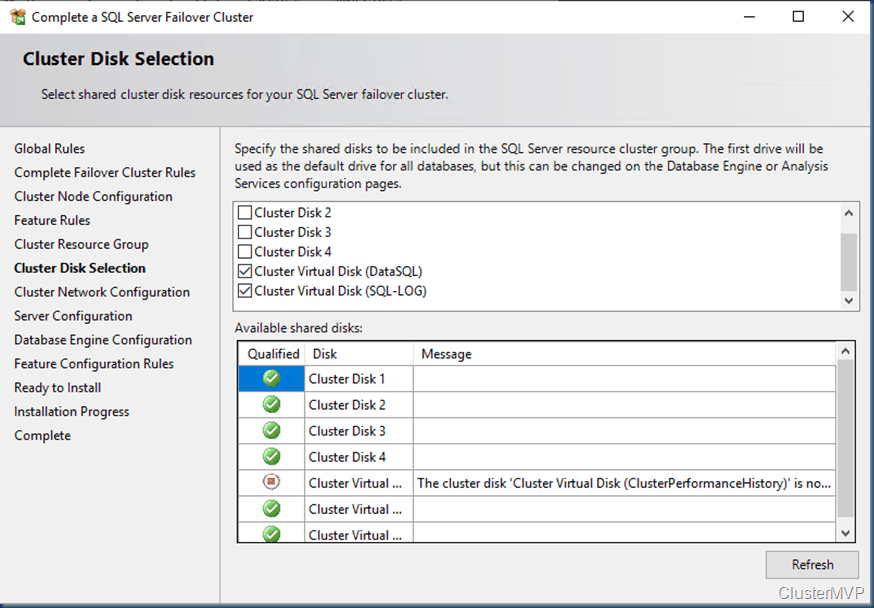Click the SQL Server setup icon in title bar
874x608 pixels.
coord(18,17)
